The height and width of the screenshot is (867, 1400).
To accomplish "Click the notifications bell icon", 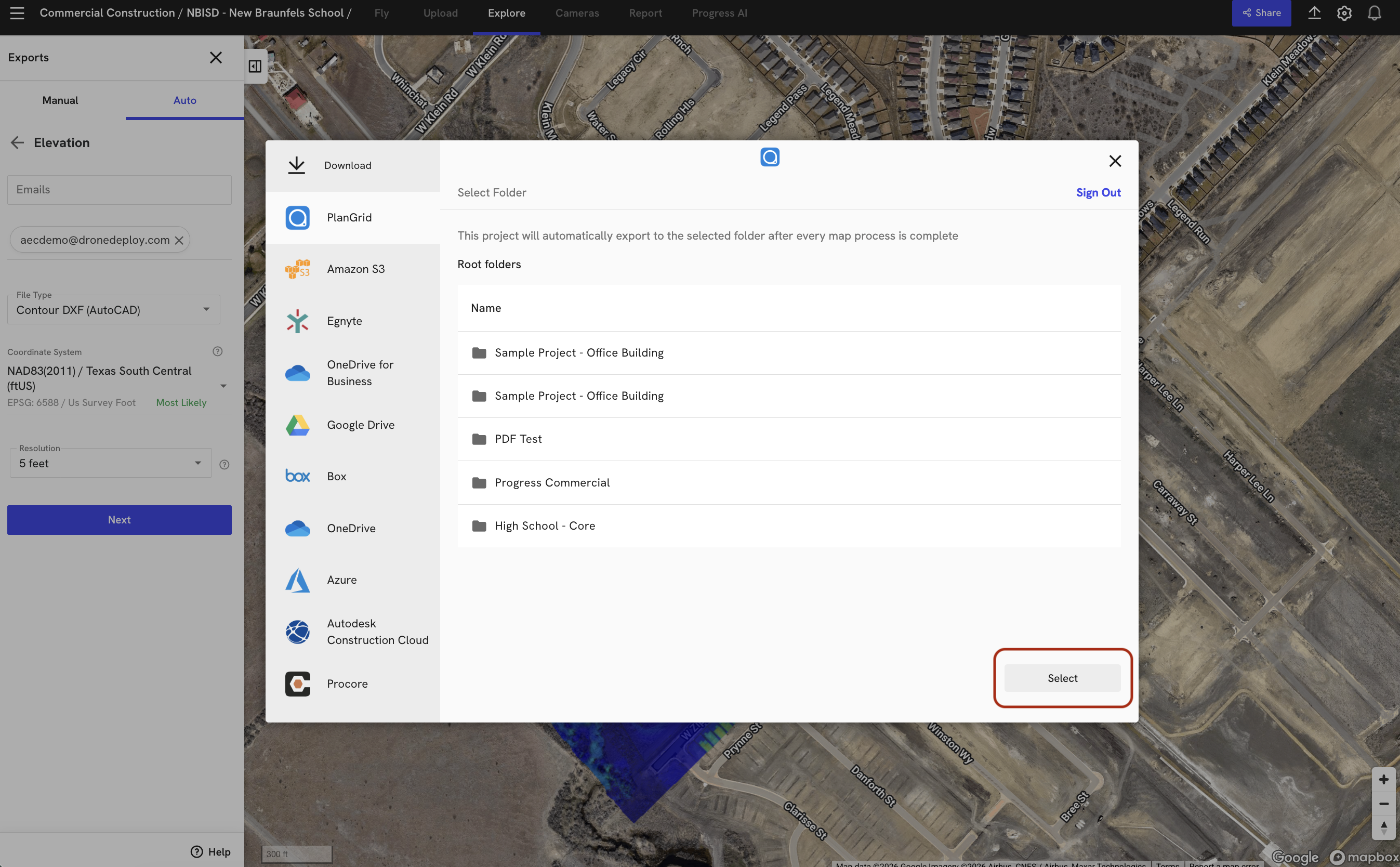I will [x=1373, y=12].
